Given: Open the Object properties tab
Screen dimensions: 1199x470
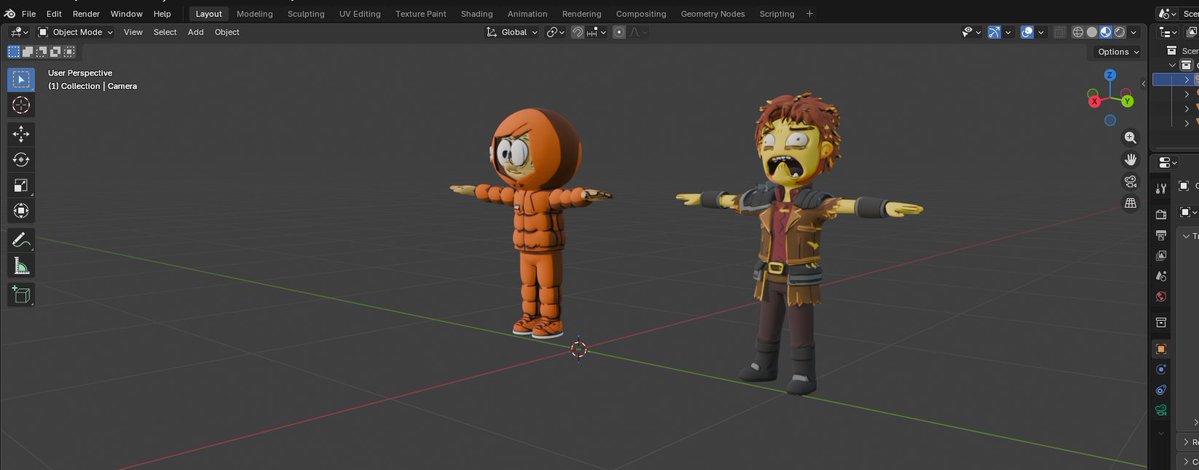Looking at the screenshot, I should pyautogui.click(x=1161, y=349).
